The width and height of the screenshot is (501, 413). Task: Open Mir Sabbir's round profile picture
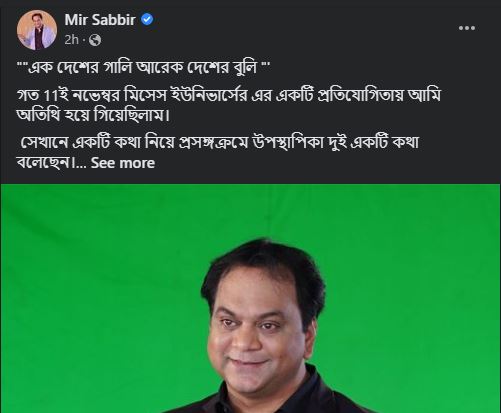pos(37,30)
